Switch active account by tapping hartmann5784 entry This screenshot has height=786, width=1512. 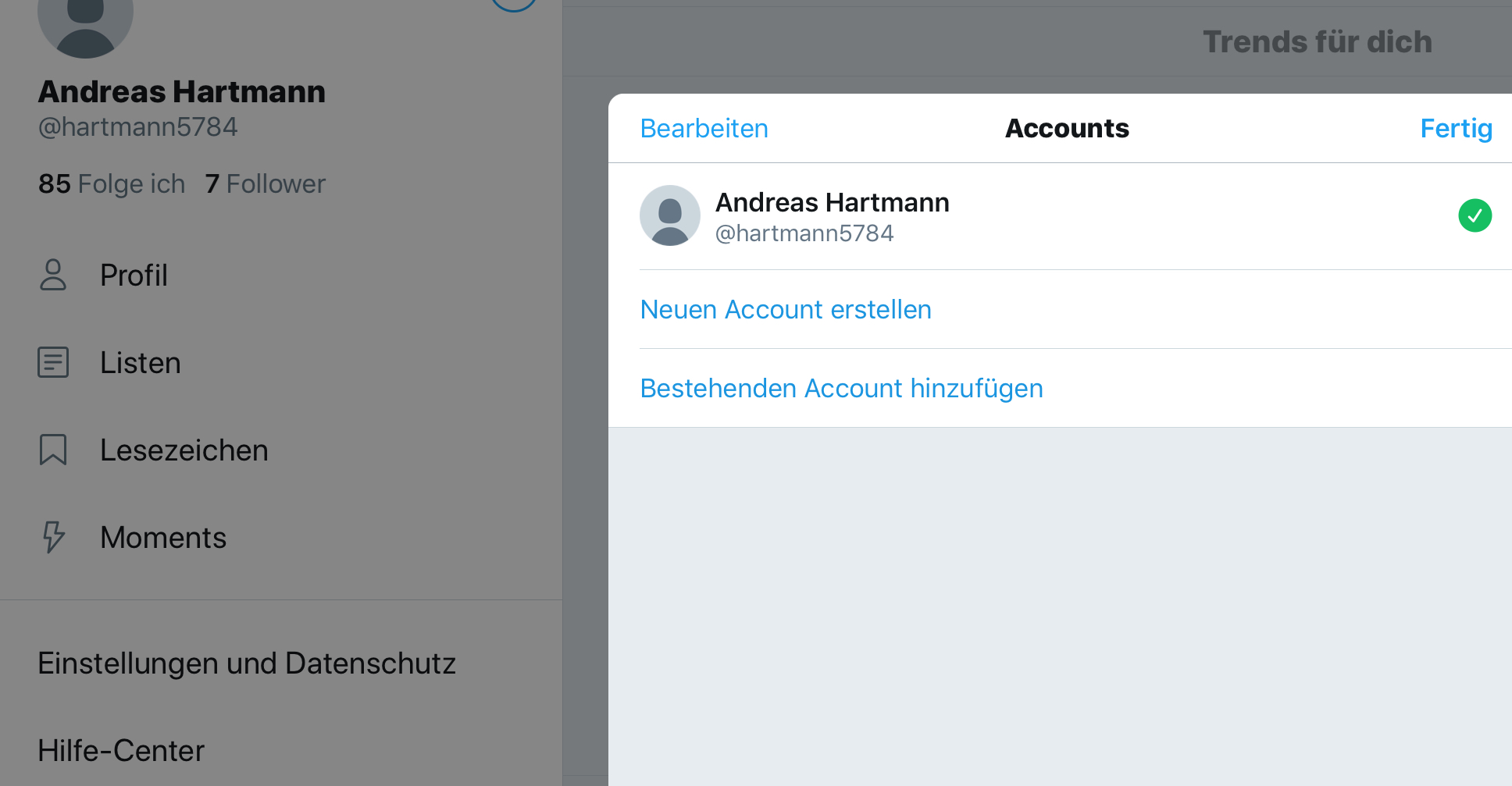(x=805, y=233)
